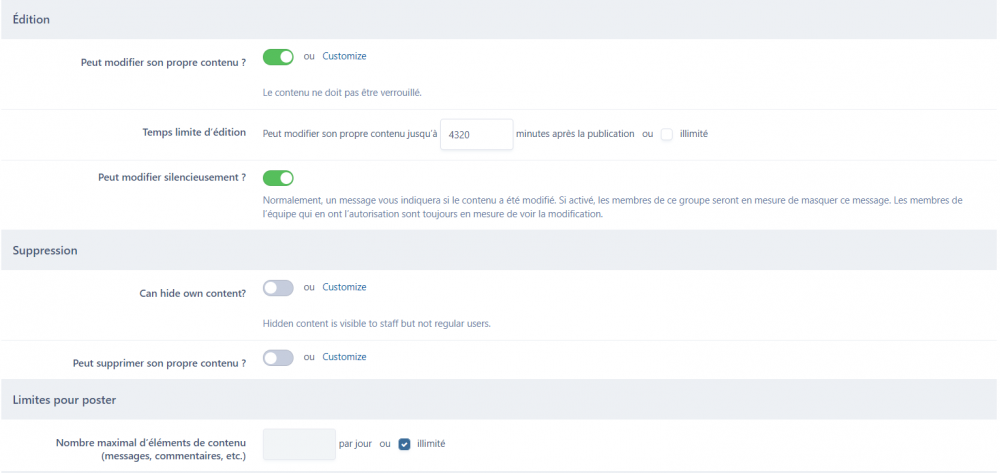
Task: Click Customize next to "Peut supprimer son propre contenu"
Action: coord(344,357)
